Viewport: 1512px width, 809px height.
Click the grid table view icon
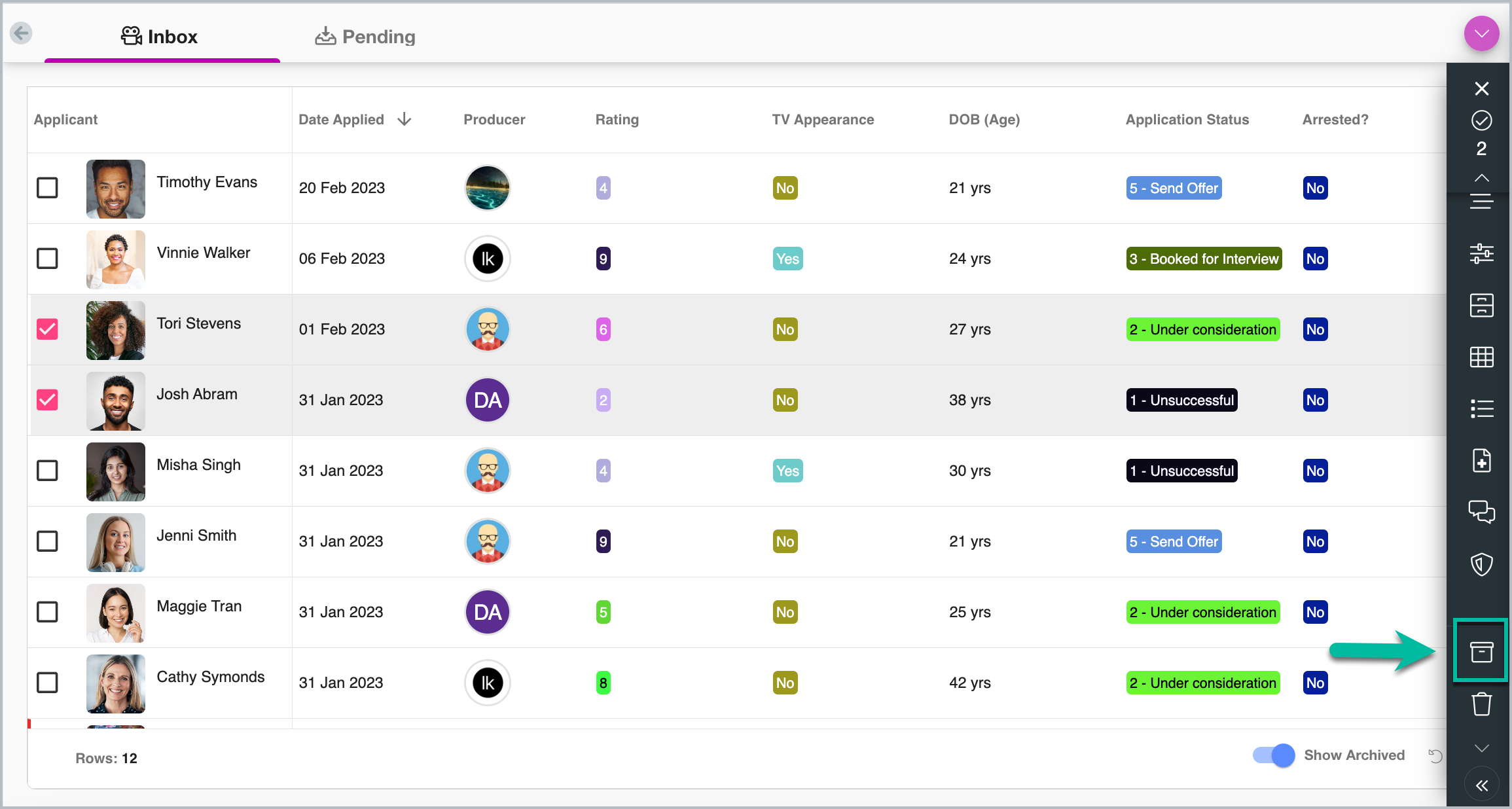tap(1481, 357)
